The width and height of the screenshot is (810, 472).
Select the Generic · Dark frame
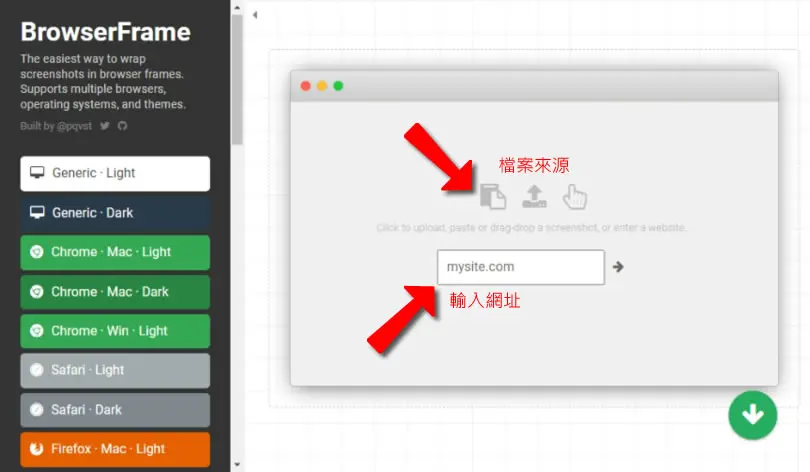[x=115, y=213]
